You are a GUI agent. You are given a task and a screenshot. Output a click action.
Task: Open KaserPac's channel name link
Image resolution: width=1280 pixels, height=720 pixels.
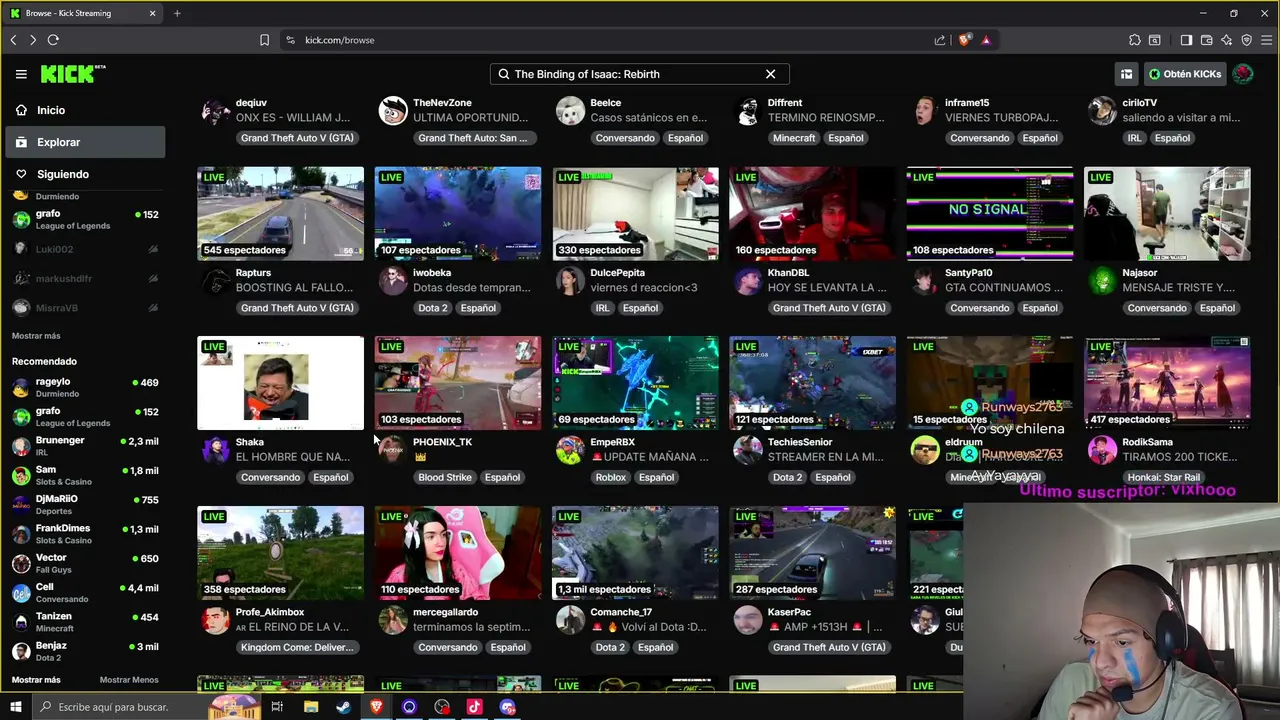pyautogui.click(x=789, y=612)
